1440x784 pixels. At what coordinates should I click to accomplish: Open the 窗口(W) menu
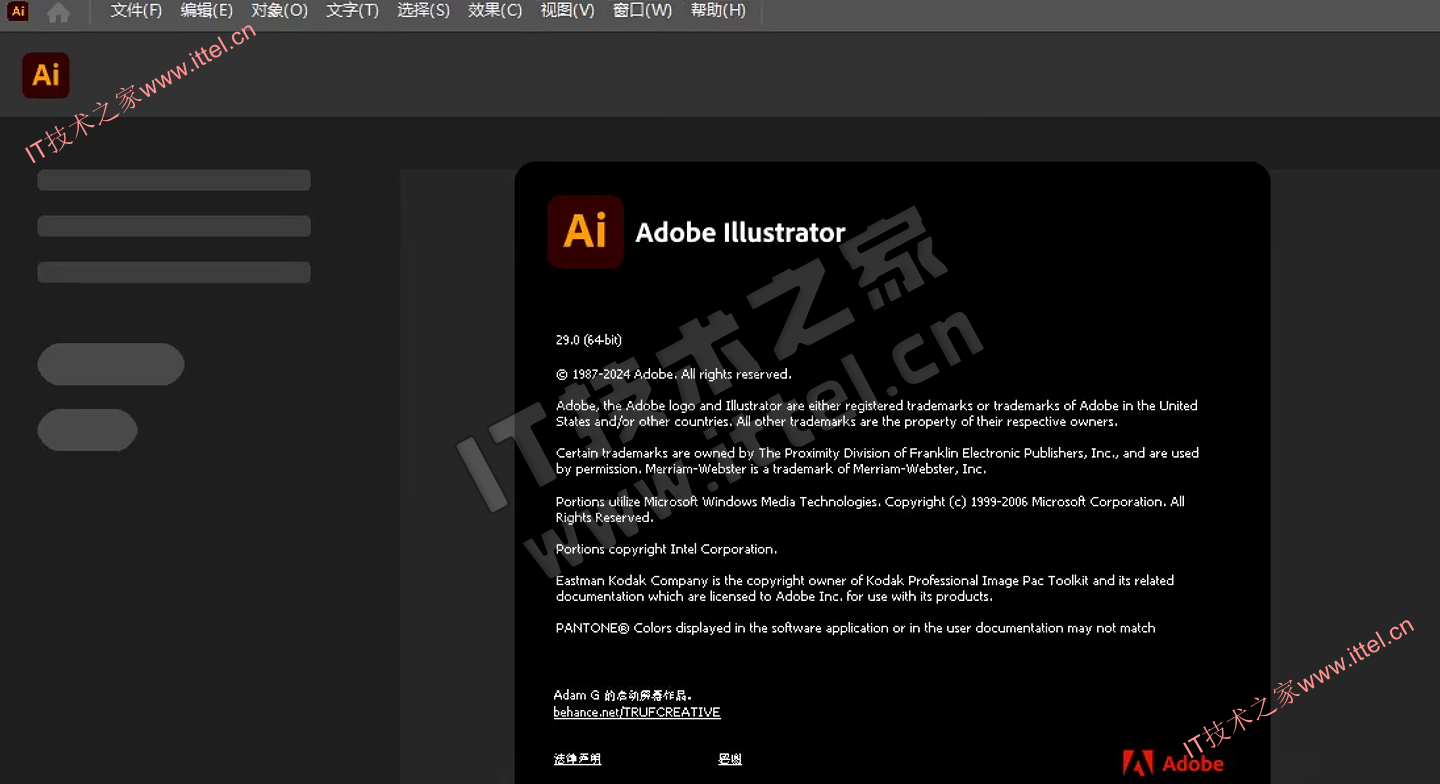642,10
